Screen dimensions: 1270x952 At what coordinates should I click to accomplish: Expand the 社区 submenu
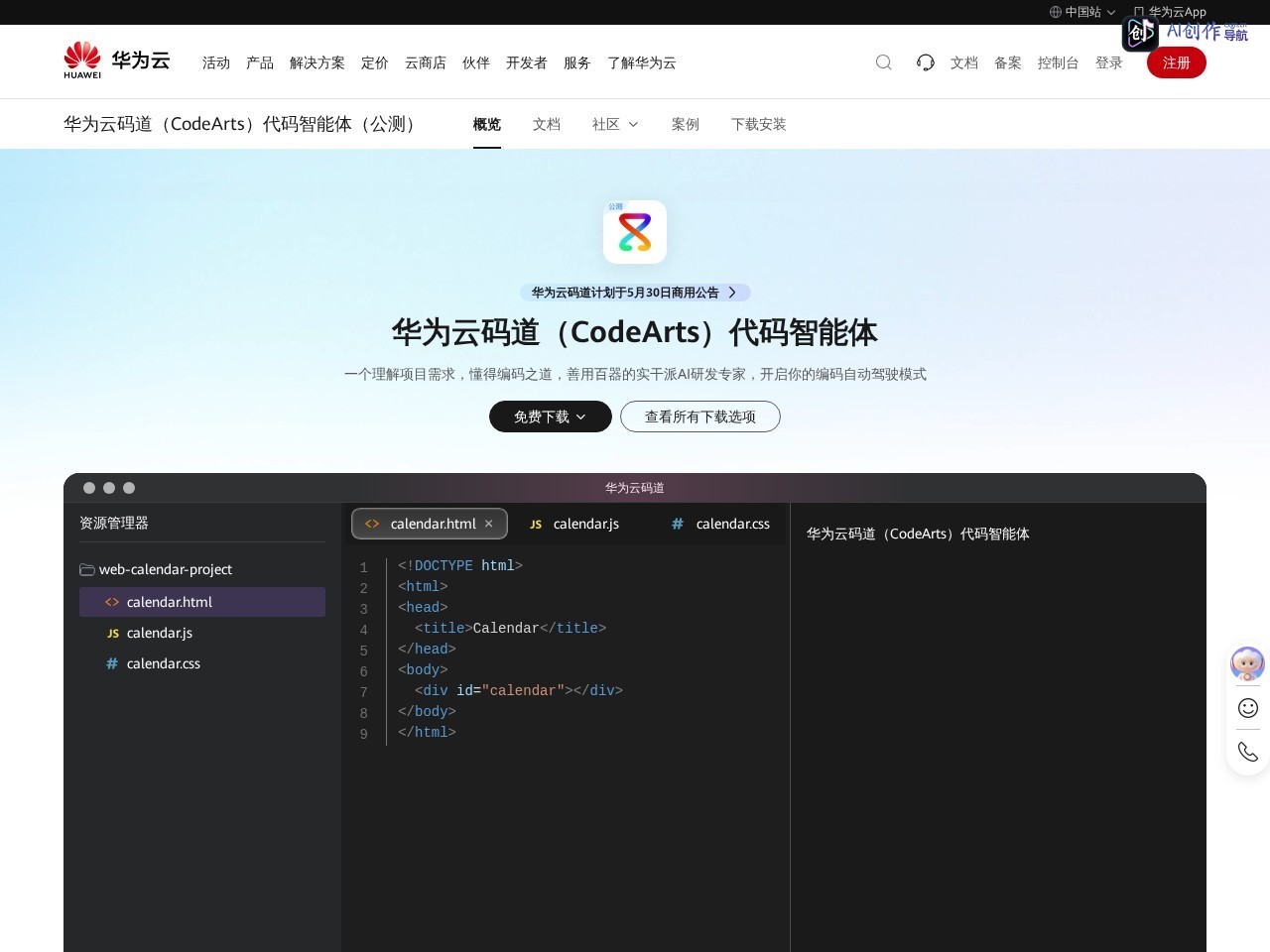click(x=615, y=124)
